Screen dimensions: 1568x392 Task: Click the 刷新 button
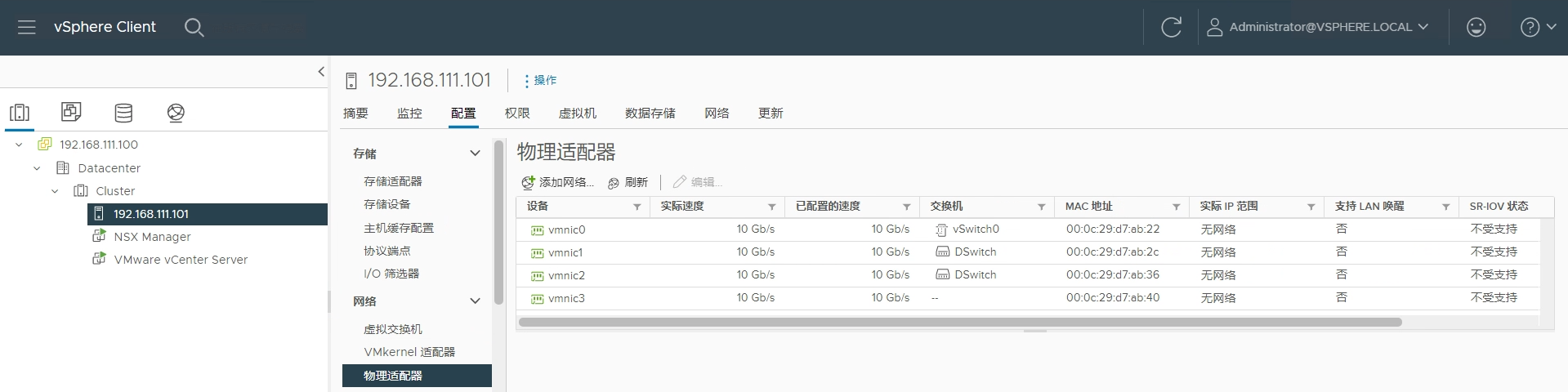coord(628,182)
